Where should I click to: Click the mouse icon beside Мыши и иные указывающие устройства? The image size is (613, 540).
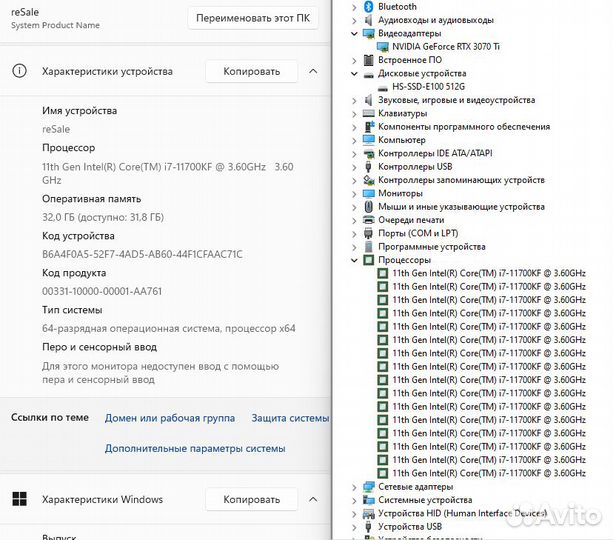[368, 207]
